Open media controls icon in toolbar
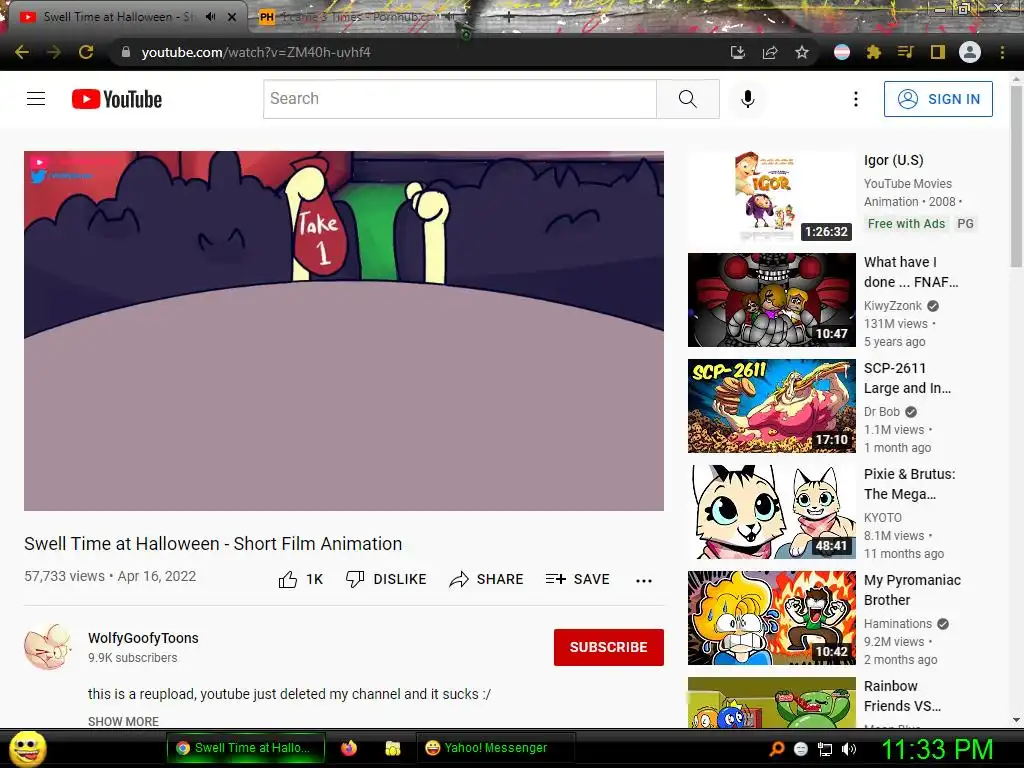Viewport: 1024px width, 768px height. click(x=906, y=52)
